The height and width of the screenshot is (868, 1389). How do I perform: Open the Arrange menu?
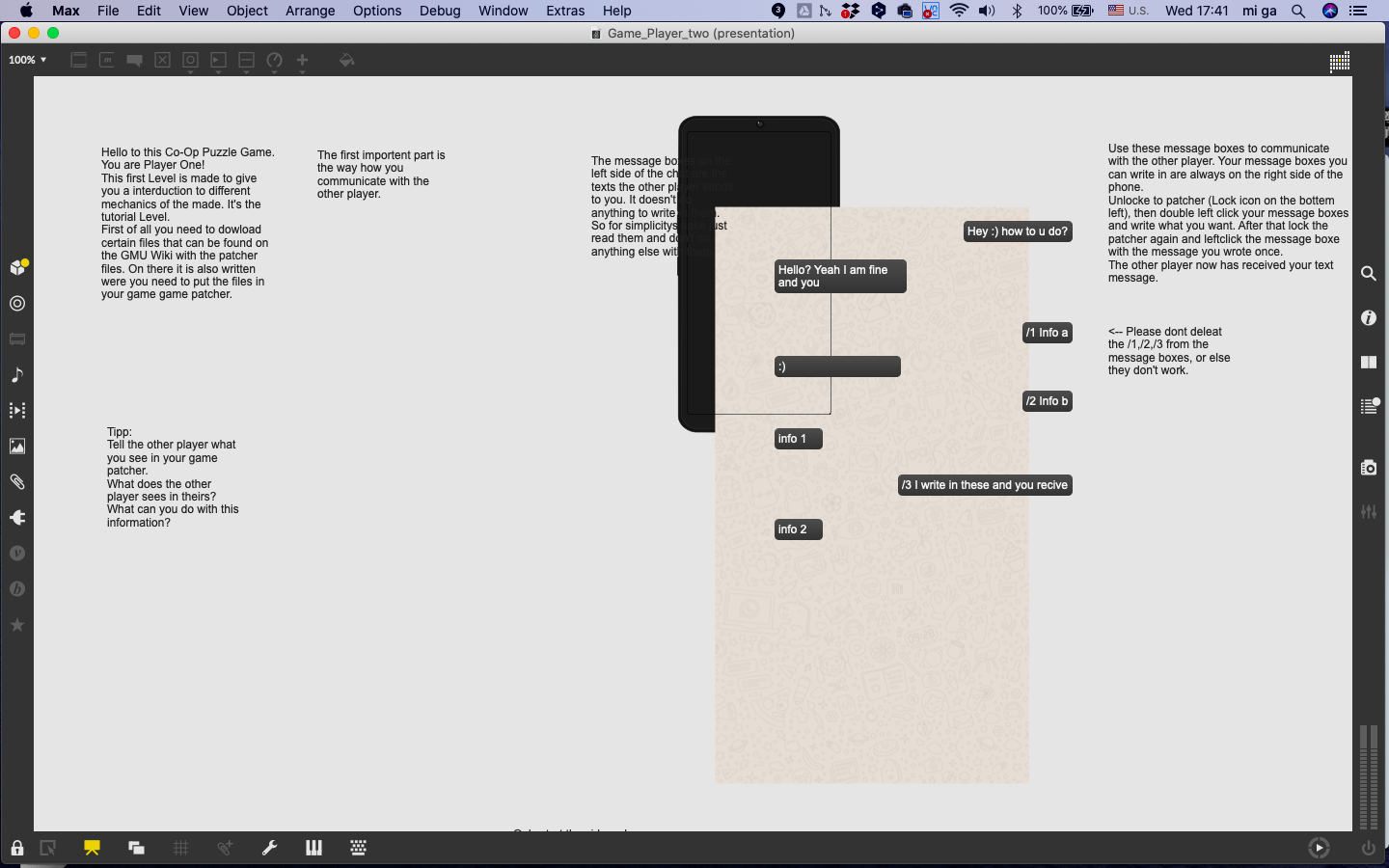point(310,11)
